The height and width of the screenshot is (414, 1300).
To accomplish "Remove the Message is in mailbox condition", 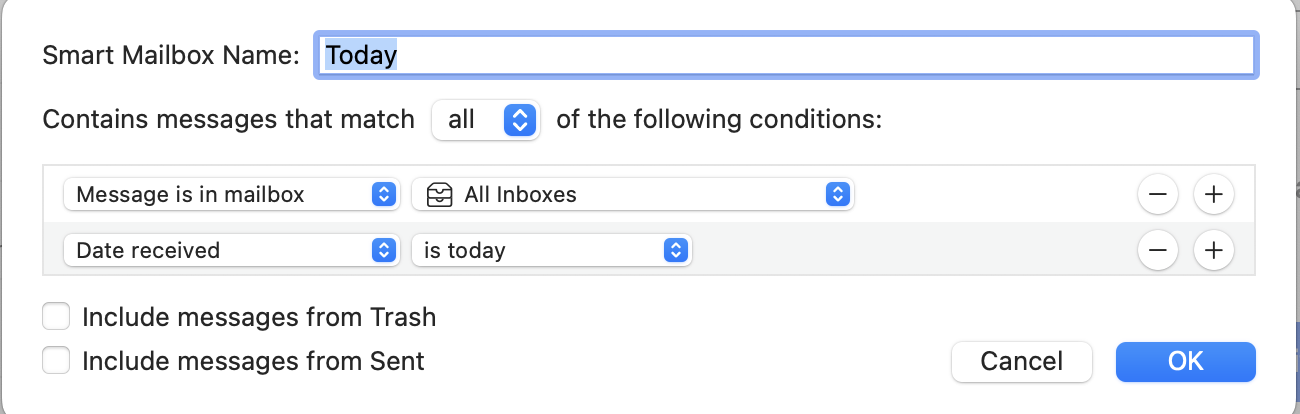I will pyautogui.click(x=1158, y=194).
